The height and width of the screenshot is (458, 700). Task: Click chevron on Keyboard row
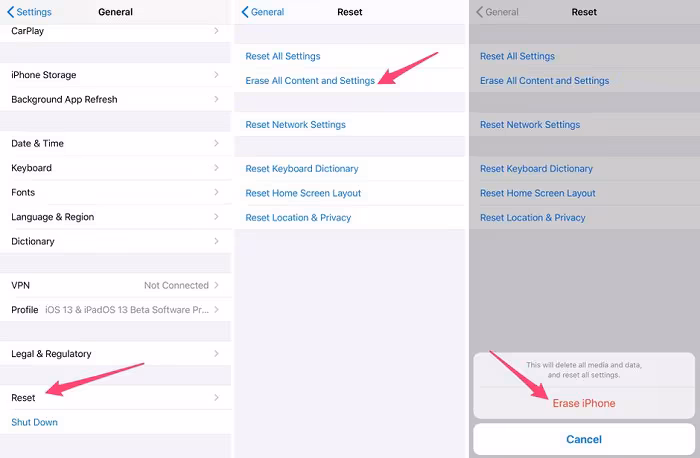coord(216,168)
